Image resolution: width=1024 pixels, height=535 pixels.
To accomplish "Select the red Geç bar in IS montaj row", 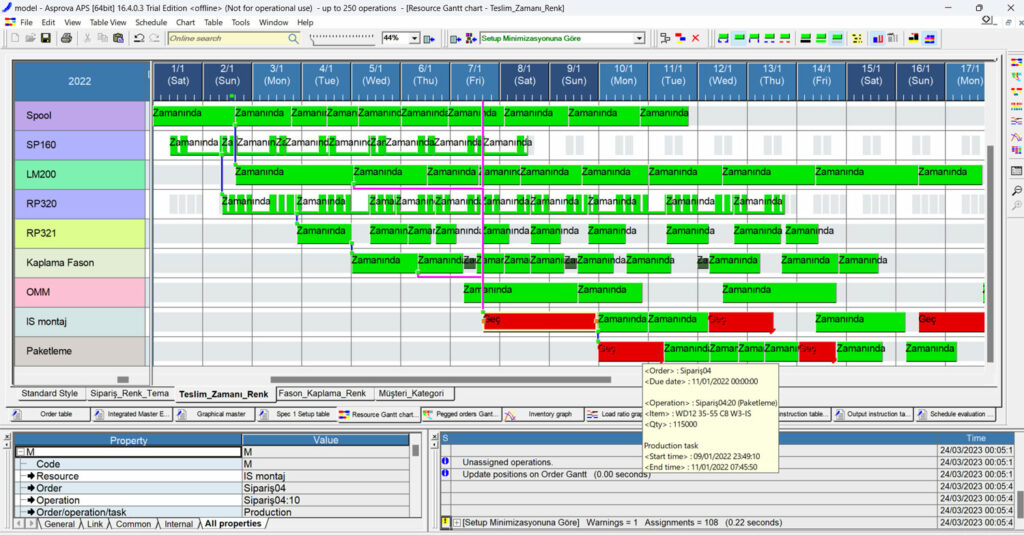I will [x=539, y=321].
